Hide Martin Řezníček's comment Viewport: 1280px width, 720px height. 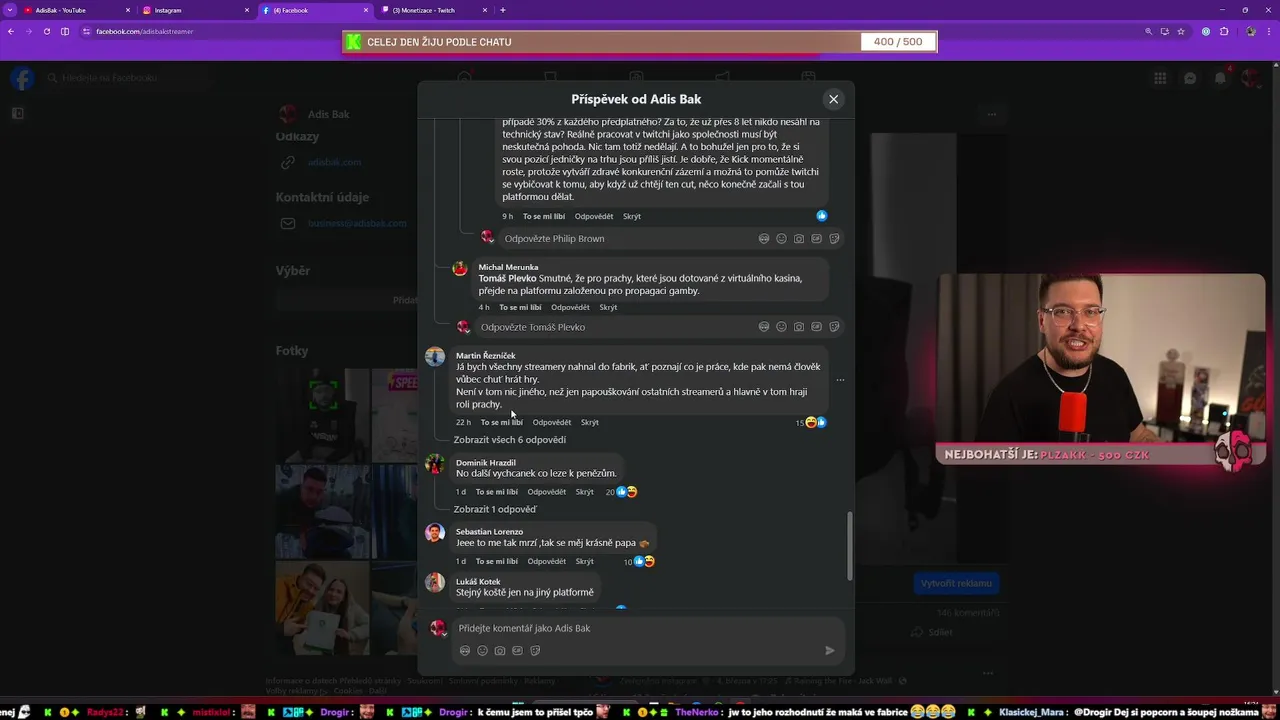click(x=590, y=422)
